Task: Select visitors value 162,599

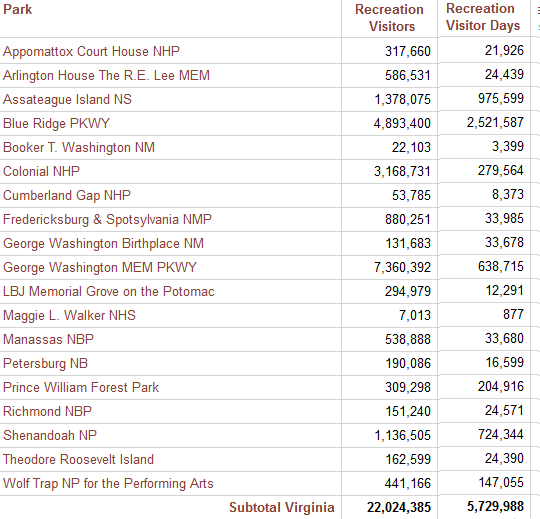Action: [408, 460]
